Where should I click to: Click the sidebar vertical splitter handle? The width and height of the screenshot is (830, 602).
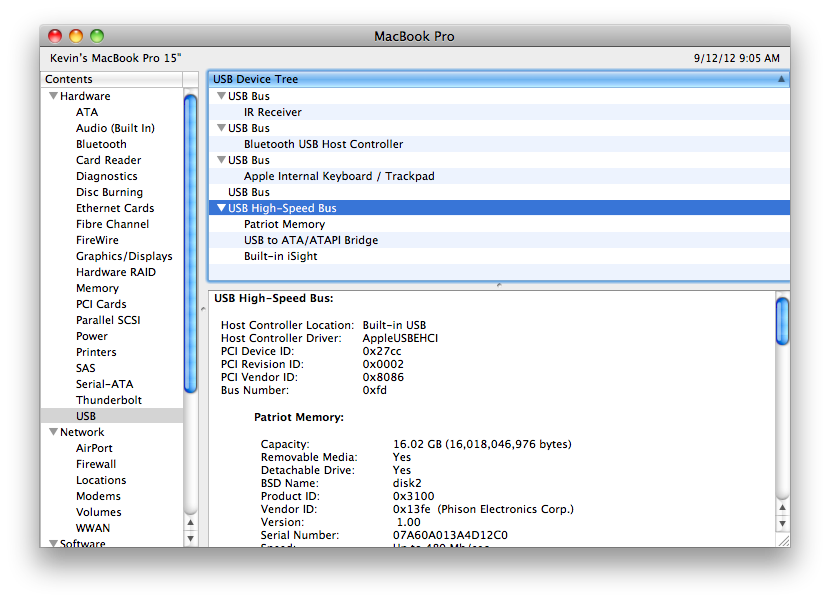coord(203,309)
